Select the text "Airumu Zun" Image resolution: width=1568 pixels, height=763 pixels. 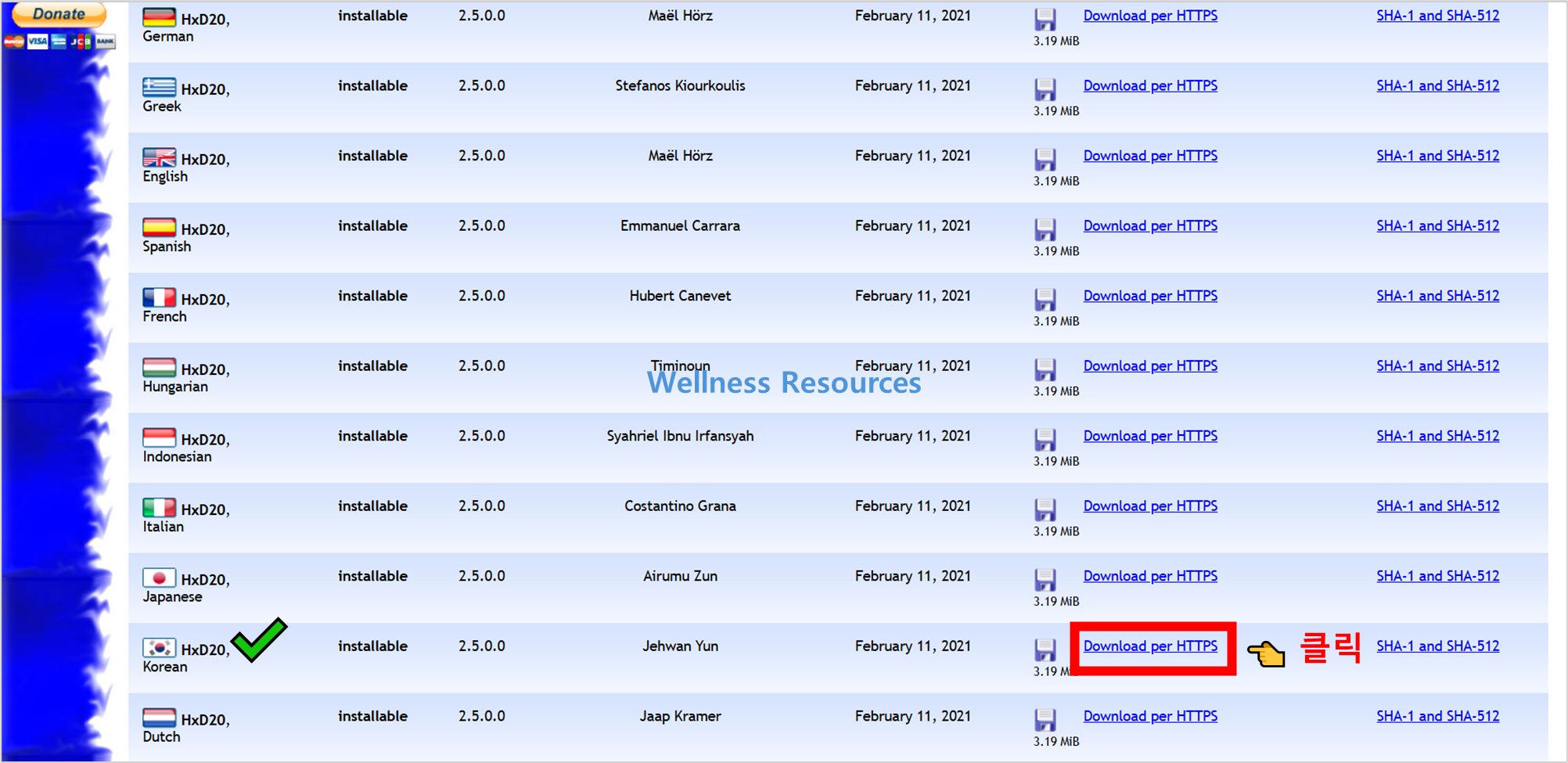point(680,576)
